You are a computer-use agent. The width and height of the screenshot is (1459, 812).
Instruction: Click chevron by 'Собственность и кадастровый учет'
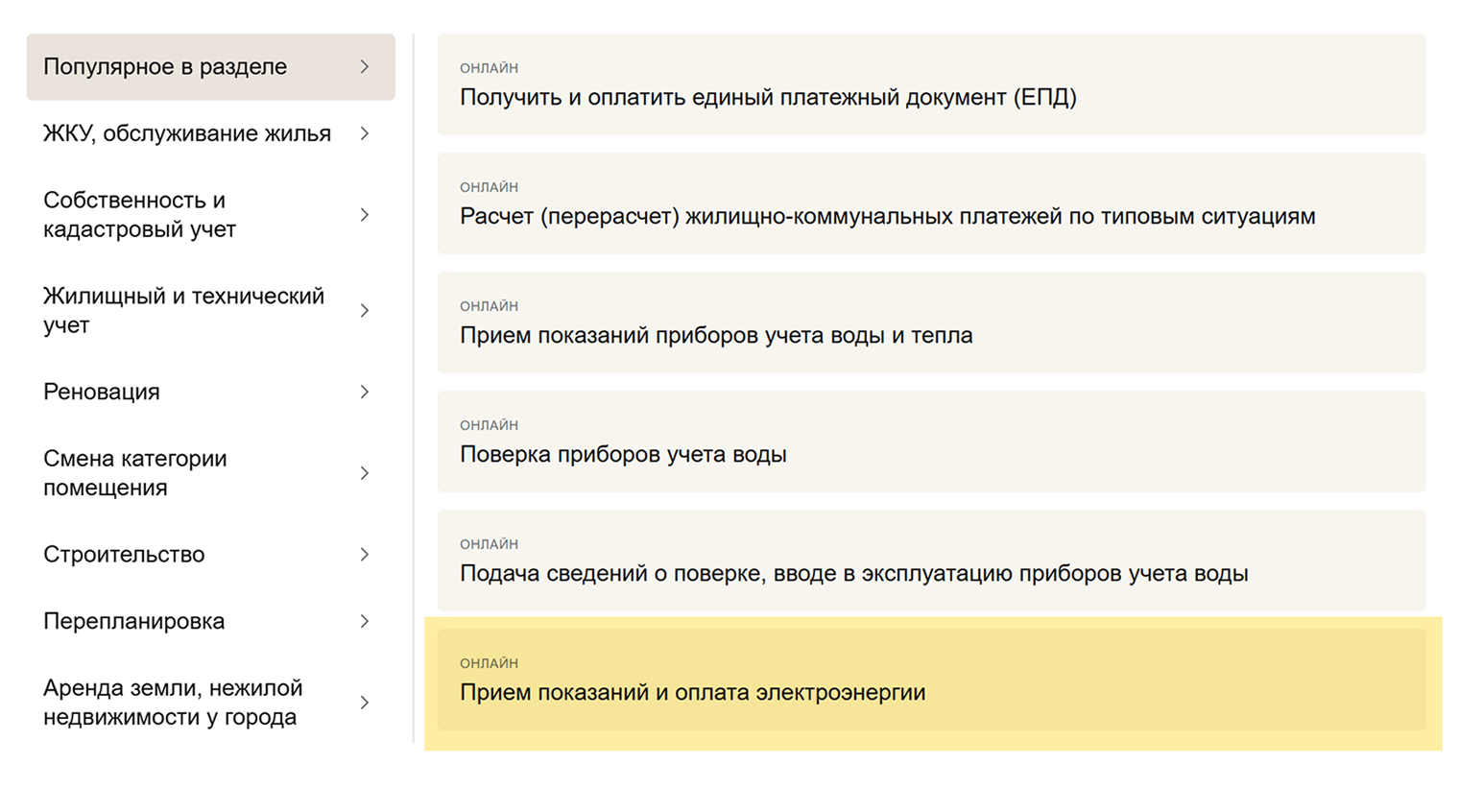(x=365, y=215)
